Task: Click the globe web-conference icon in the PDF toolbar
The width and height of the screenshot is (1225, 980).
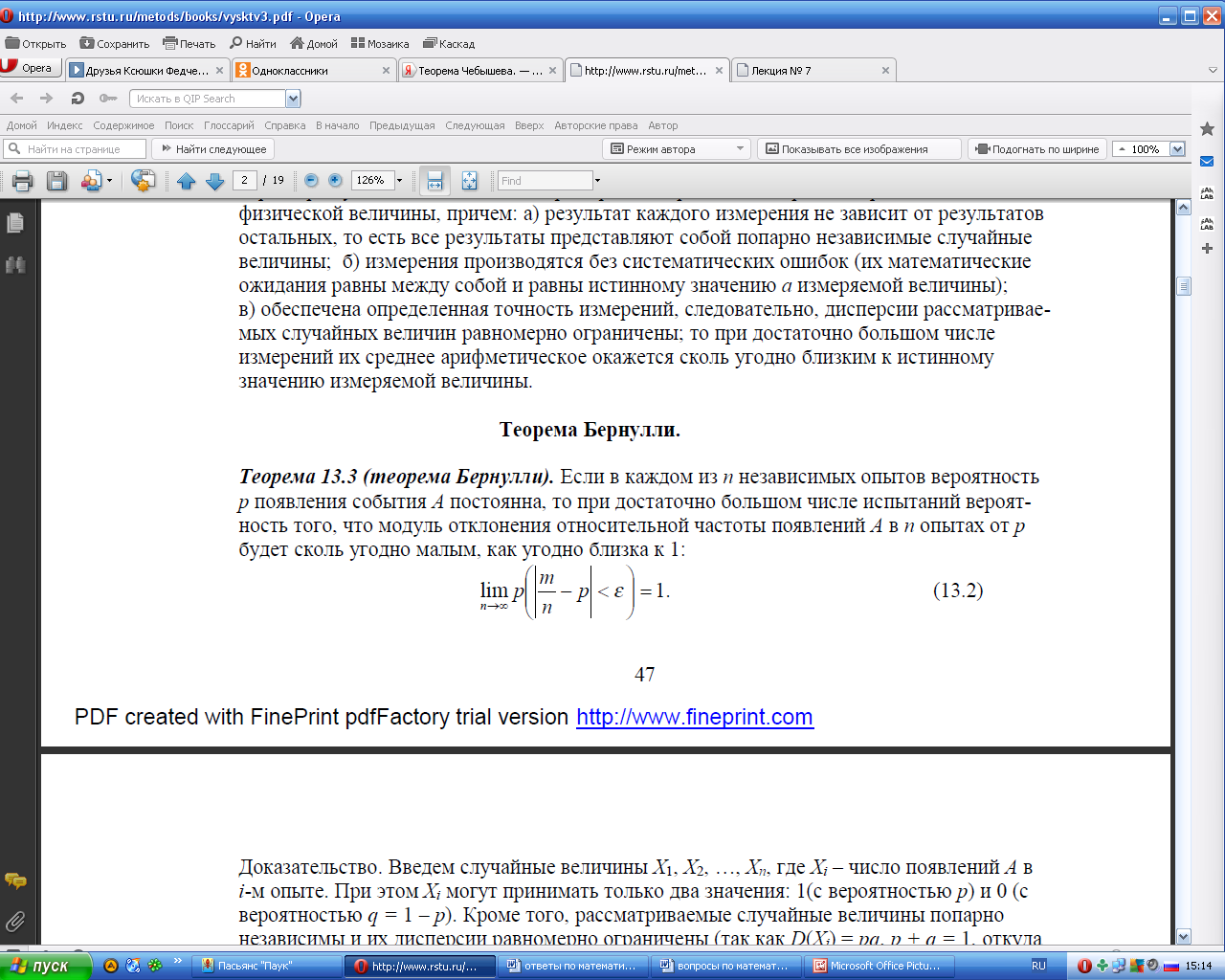Action: 144,181
